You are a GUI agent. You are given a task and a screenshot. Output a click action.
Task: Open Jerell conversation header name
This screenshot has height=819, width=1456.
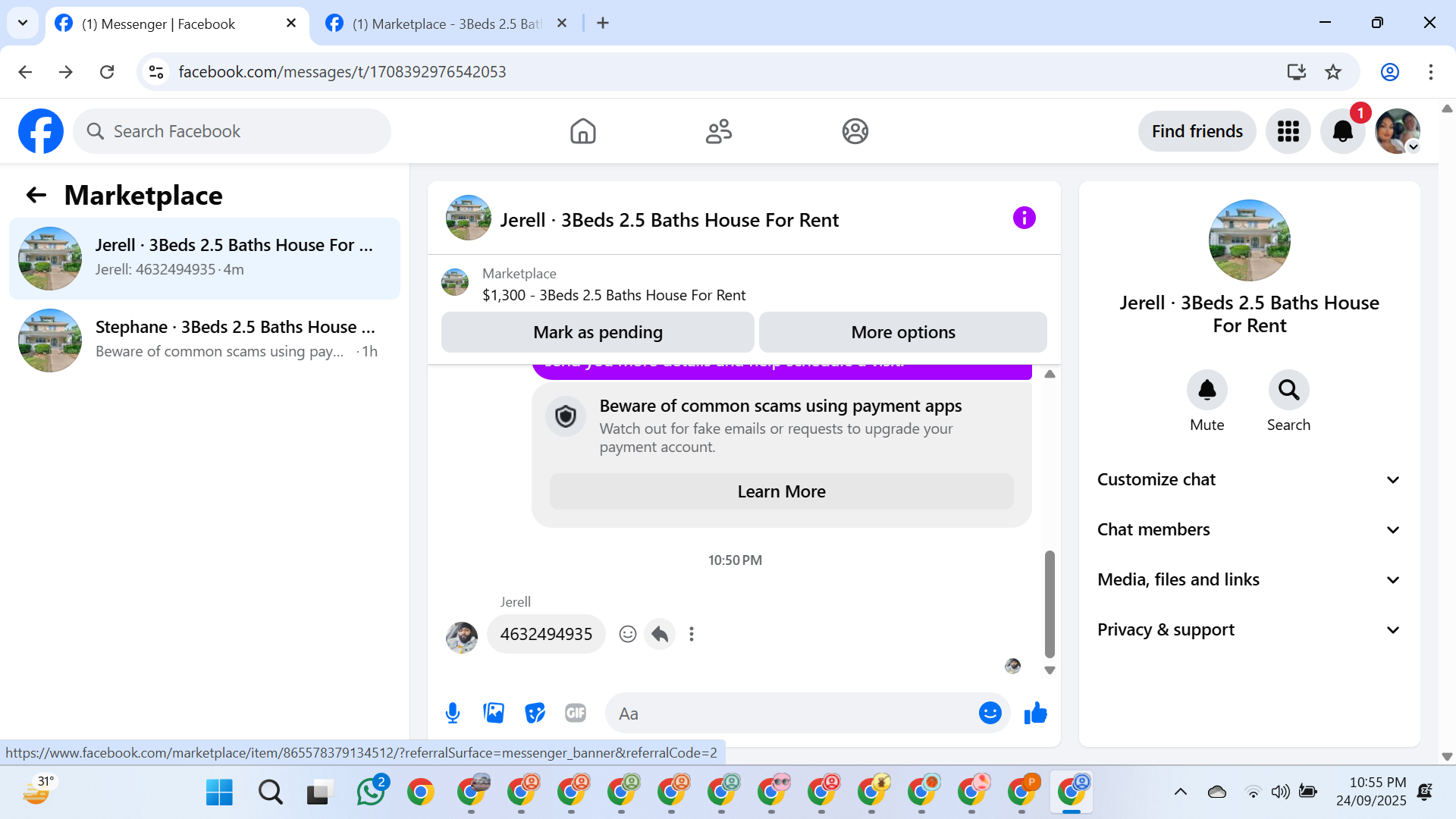point(669,220)
